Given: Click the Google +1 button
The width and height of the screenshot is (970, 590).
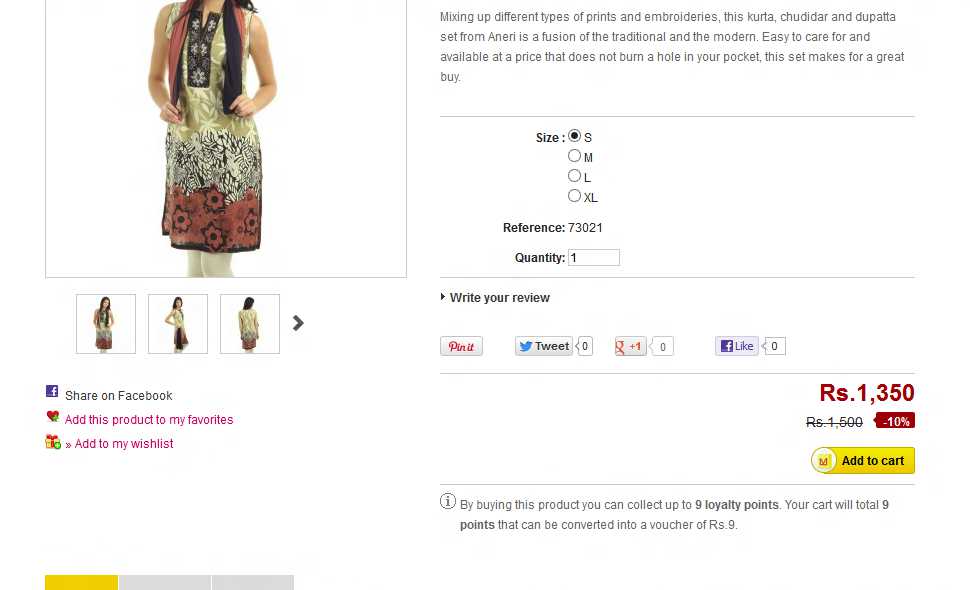Looking at the screenshot, I should (x=630, y=346).
